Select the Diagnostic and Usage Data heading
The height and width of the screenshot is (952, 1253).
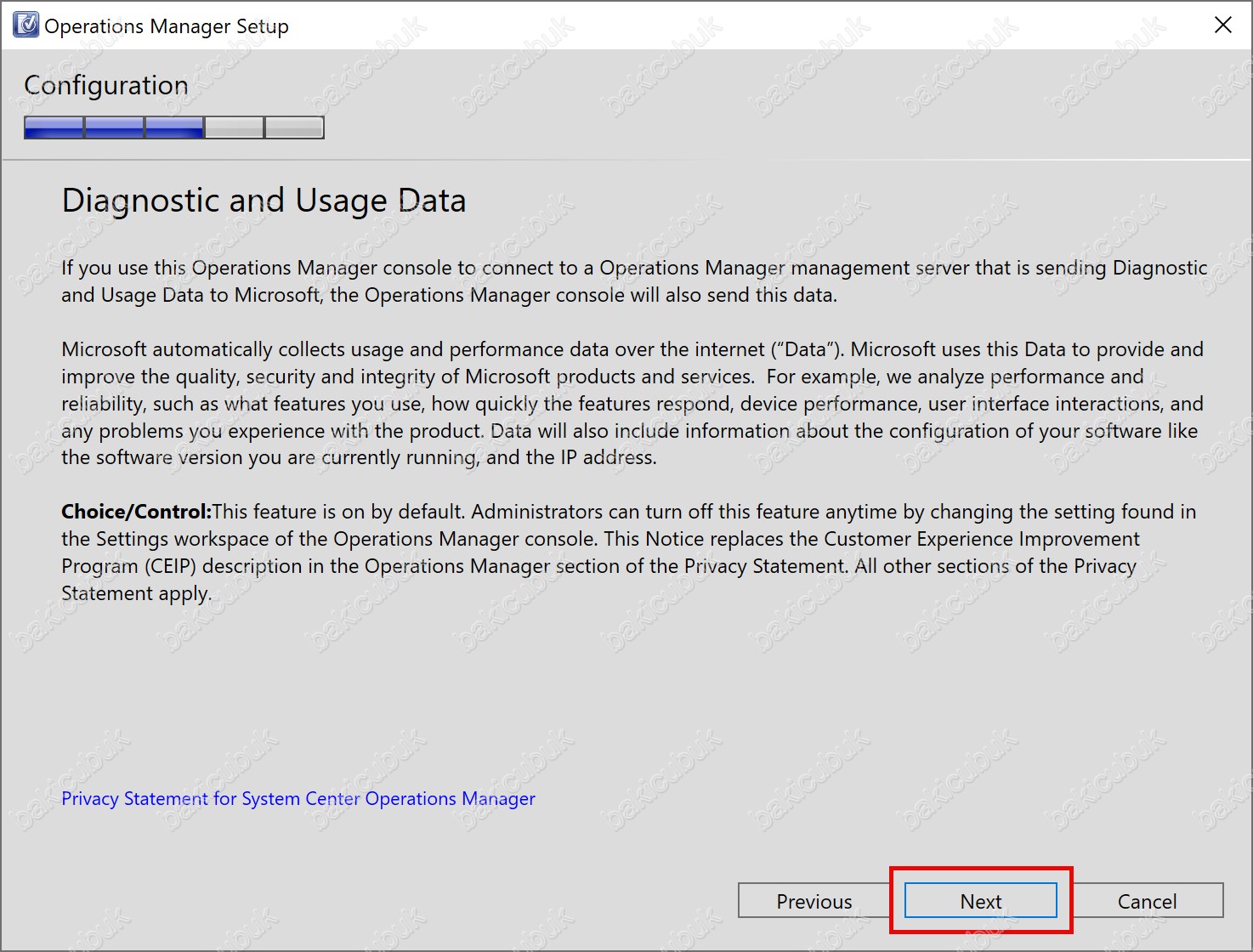[x=264, y=201]
